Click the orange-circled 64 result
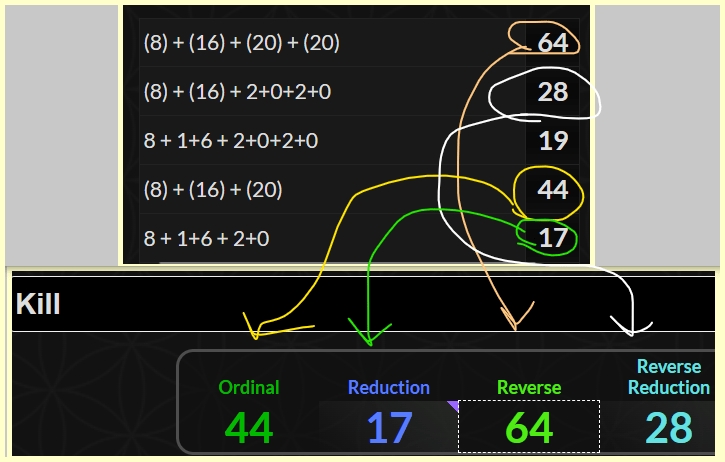Viewport: 725px width, 462px height. [553, 43]
